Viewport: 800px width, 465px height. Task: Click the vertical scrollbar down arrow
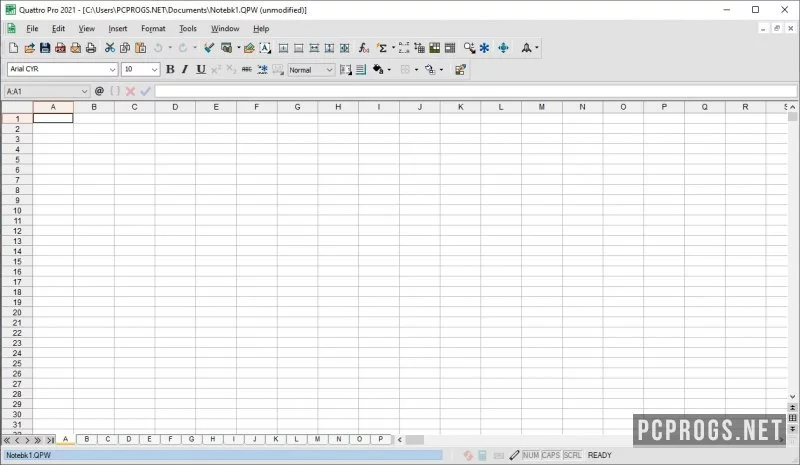click(792, 396)
